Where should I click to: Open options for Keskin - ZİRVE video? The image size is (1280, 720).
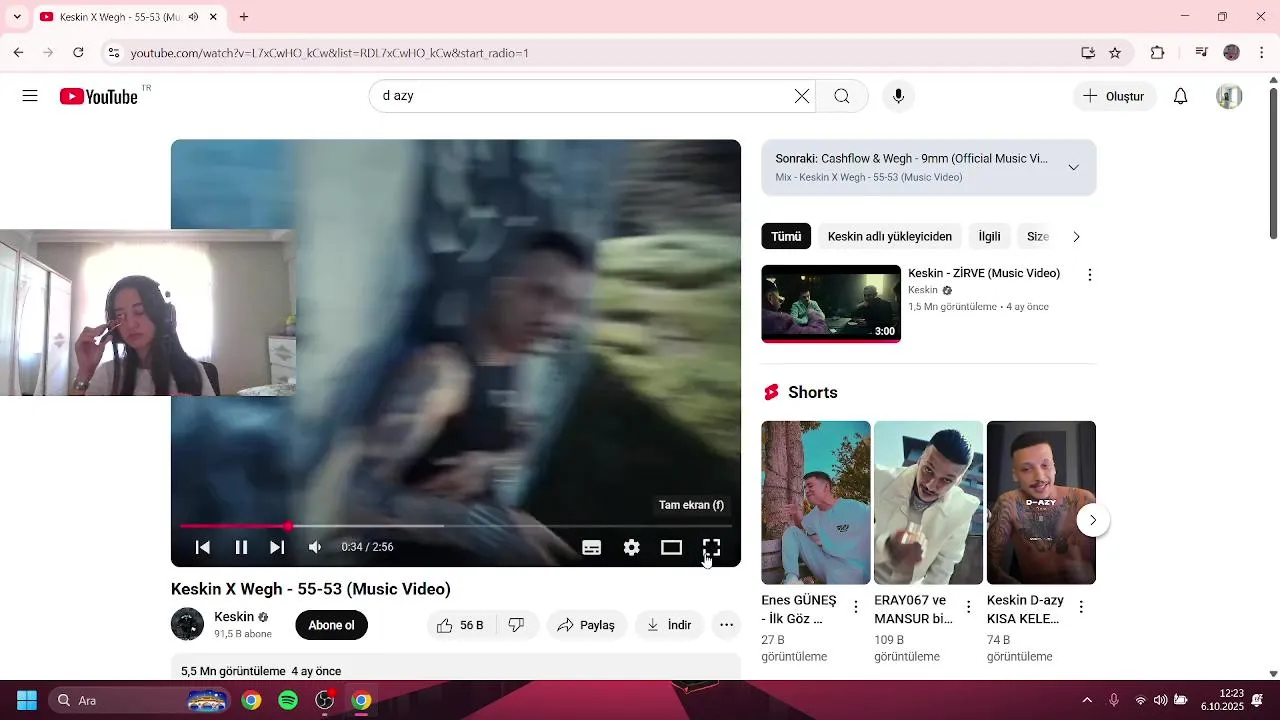pos(1090,275)
